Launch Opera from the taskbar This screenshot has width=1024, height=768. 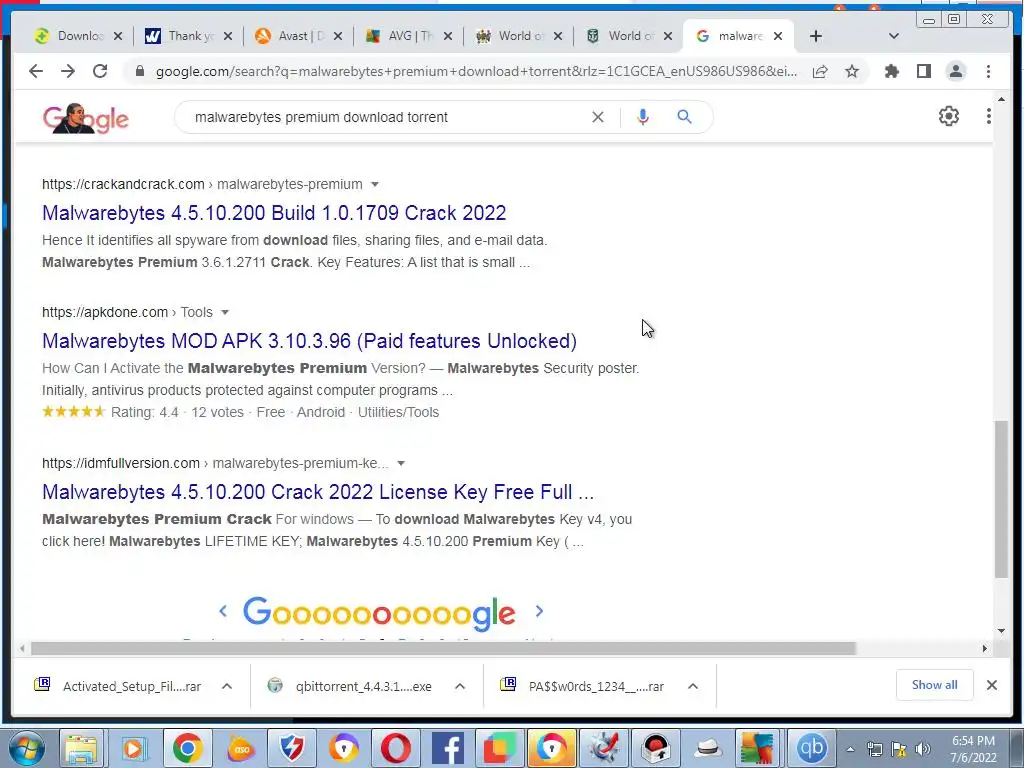pos(396,748)
